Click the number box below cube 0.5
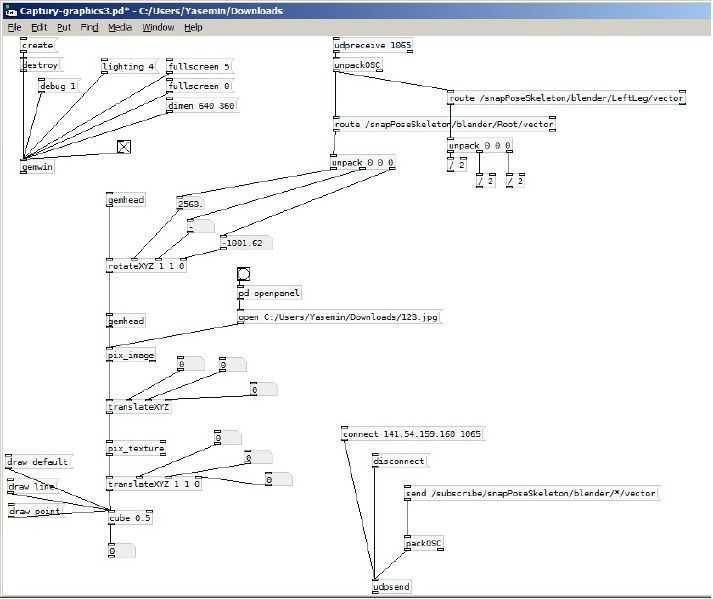The image size is (713, 599). [x=120, y=551]
